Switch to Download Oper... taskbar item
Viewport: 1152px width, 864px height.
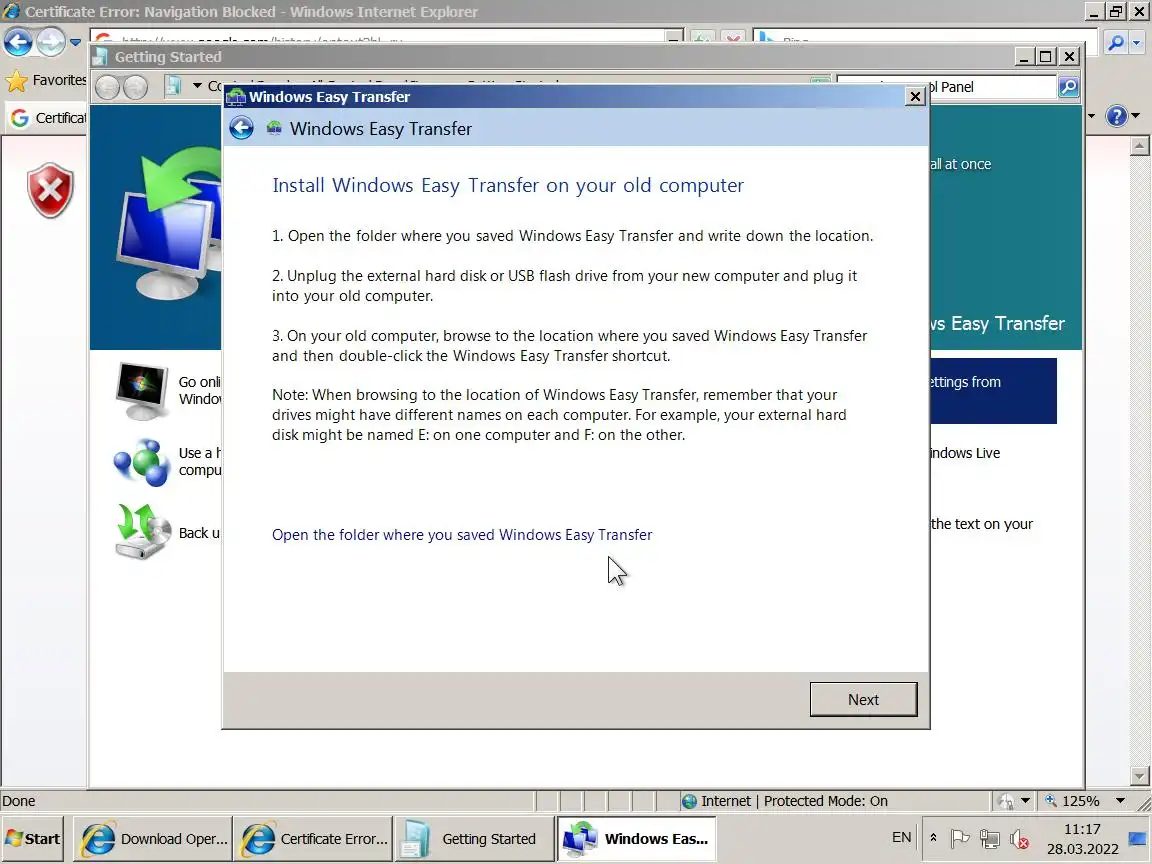(153, 839)
